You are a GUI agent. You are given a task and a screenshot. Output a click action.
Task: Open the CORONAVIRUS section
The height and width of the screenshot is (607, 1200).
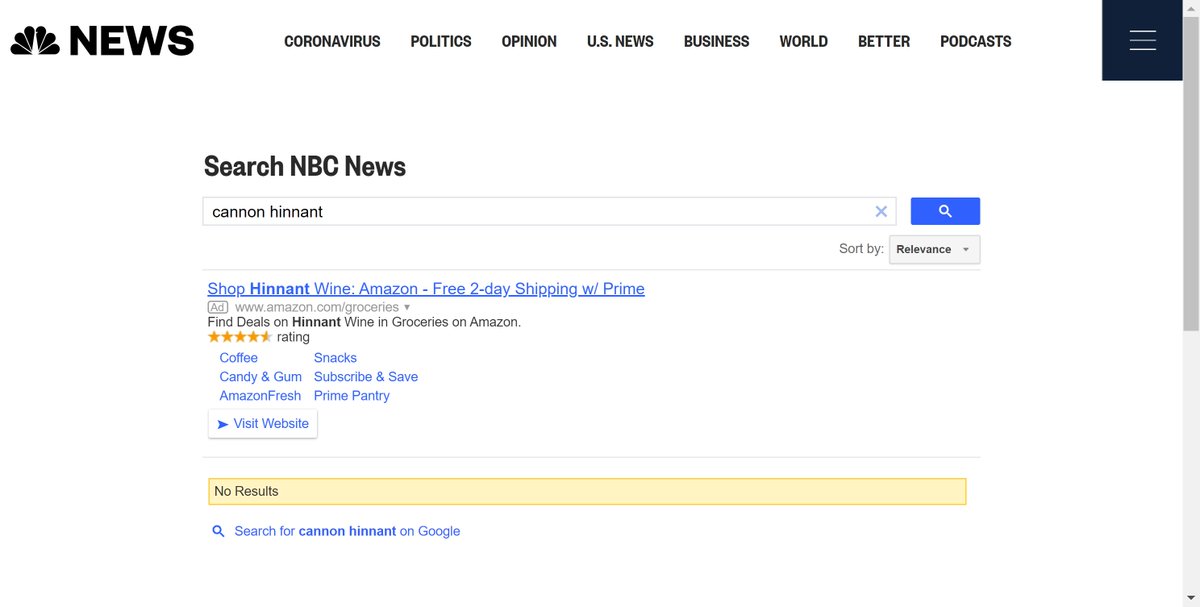tap(332, 41)
